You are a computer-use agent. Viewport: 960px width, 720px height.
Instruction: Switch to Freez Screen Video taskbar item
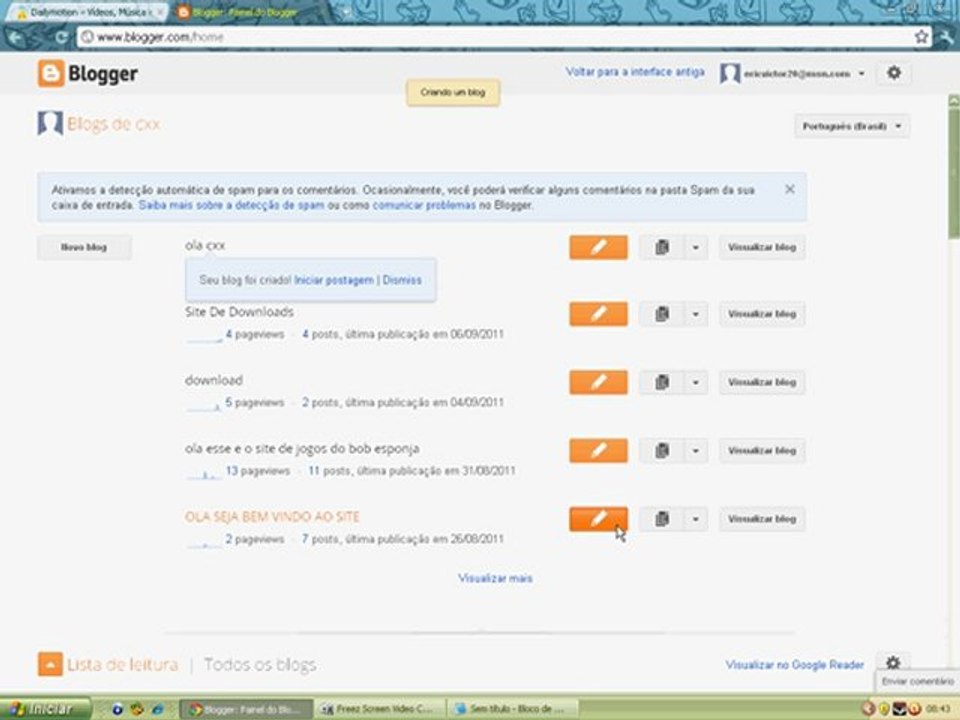coord(379,709)
